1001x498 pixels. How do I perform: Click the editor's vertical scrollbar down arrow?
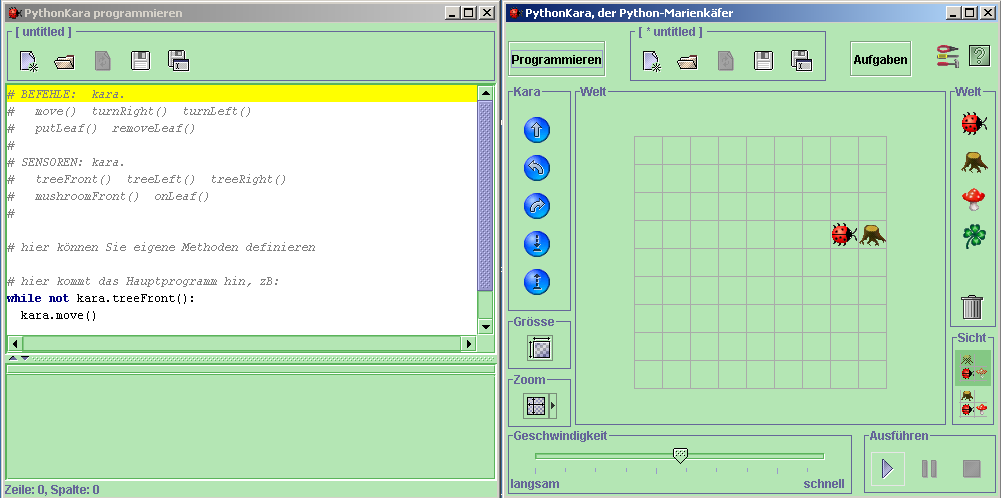[486, 326]
